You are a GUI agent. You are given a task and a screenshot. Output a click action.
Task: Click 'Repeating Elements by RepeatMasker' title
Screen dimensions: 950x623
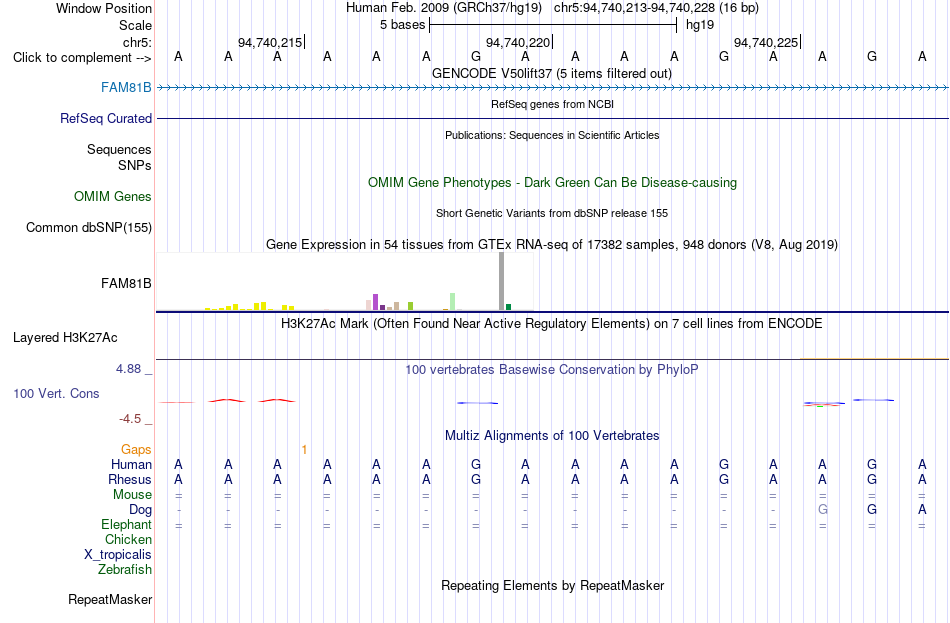point(552,585)
